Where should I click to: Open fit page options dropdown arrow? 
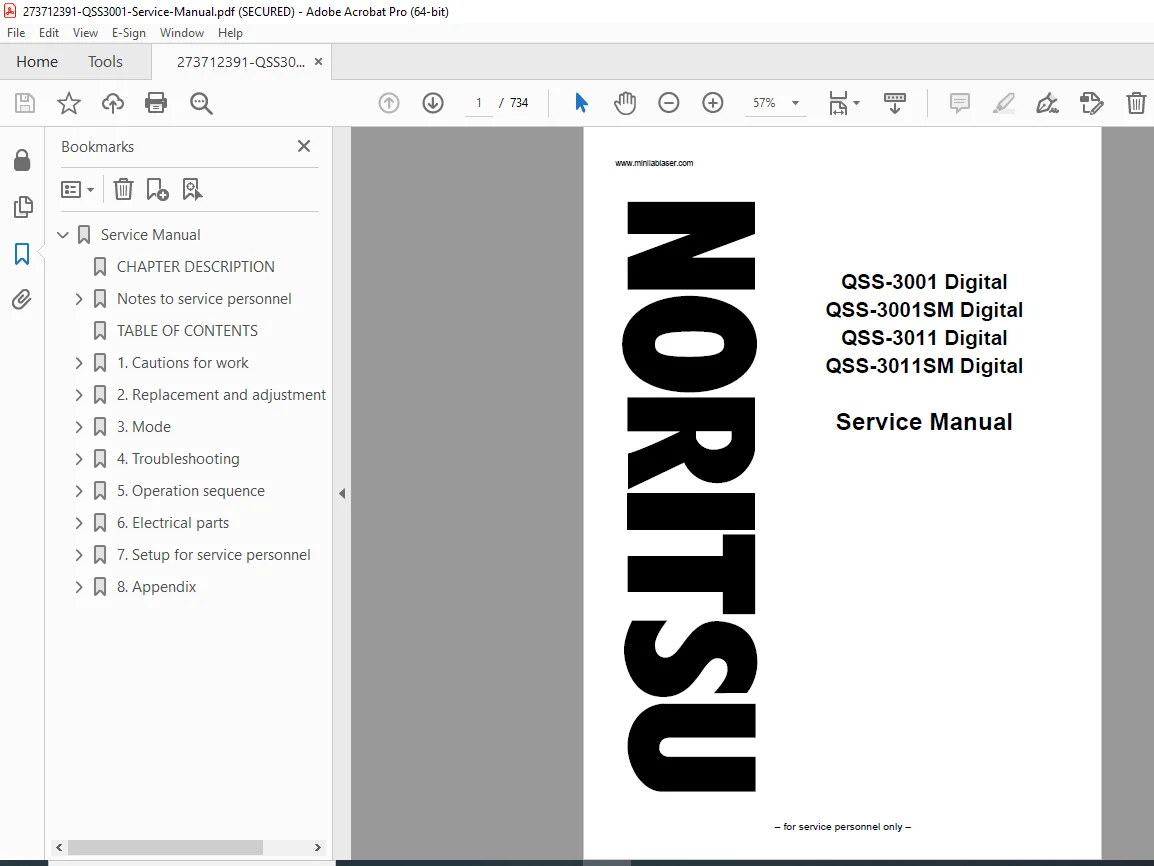pyautogui.click(x=856, y=103)
